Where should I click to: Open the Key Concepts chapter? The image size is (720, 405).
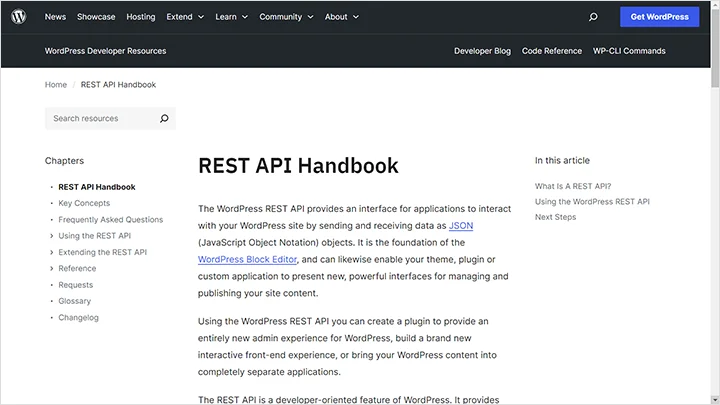tap(84, 203)
